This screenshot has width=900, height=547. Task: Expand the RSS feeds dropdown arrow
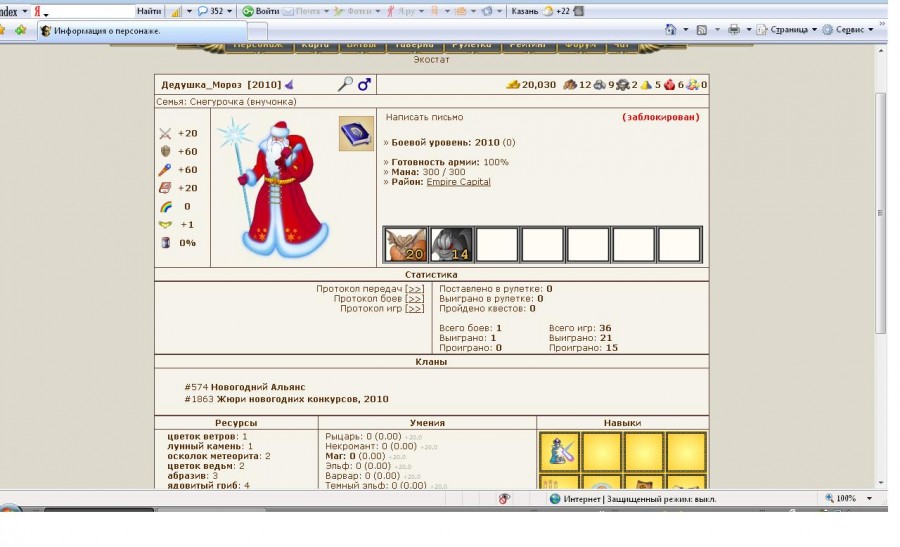(x=717, y=30)
